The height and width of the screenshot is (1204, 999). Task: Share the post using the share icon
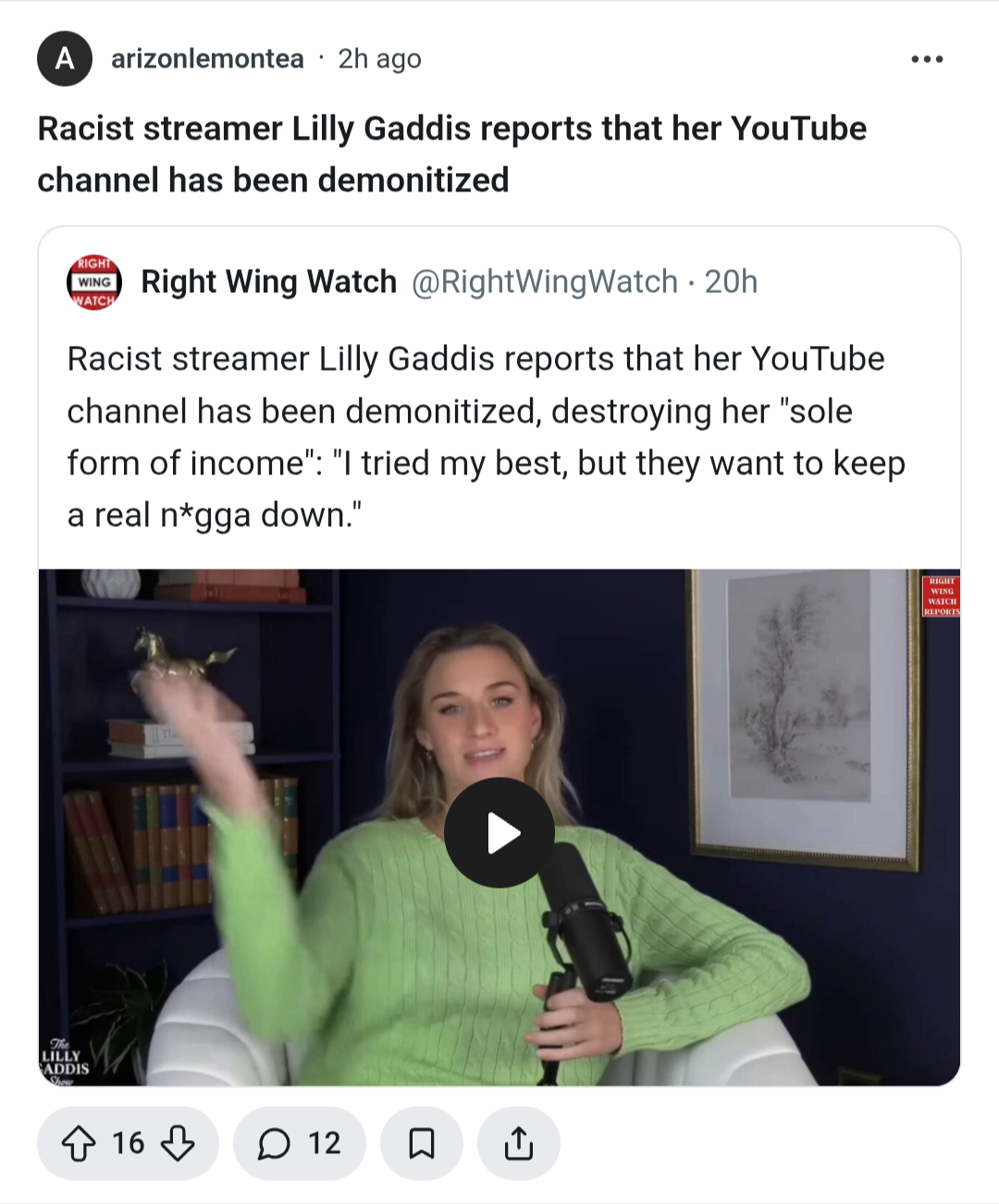[519, 1144]
